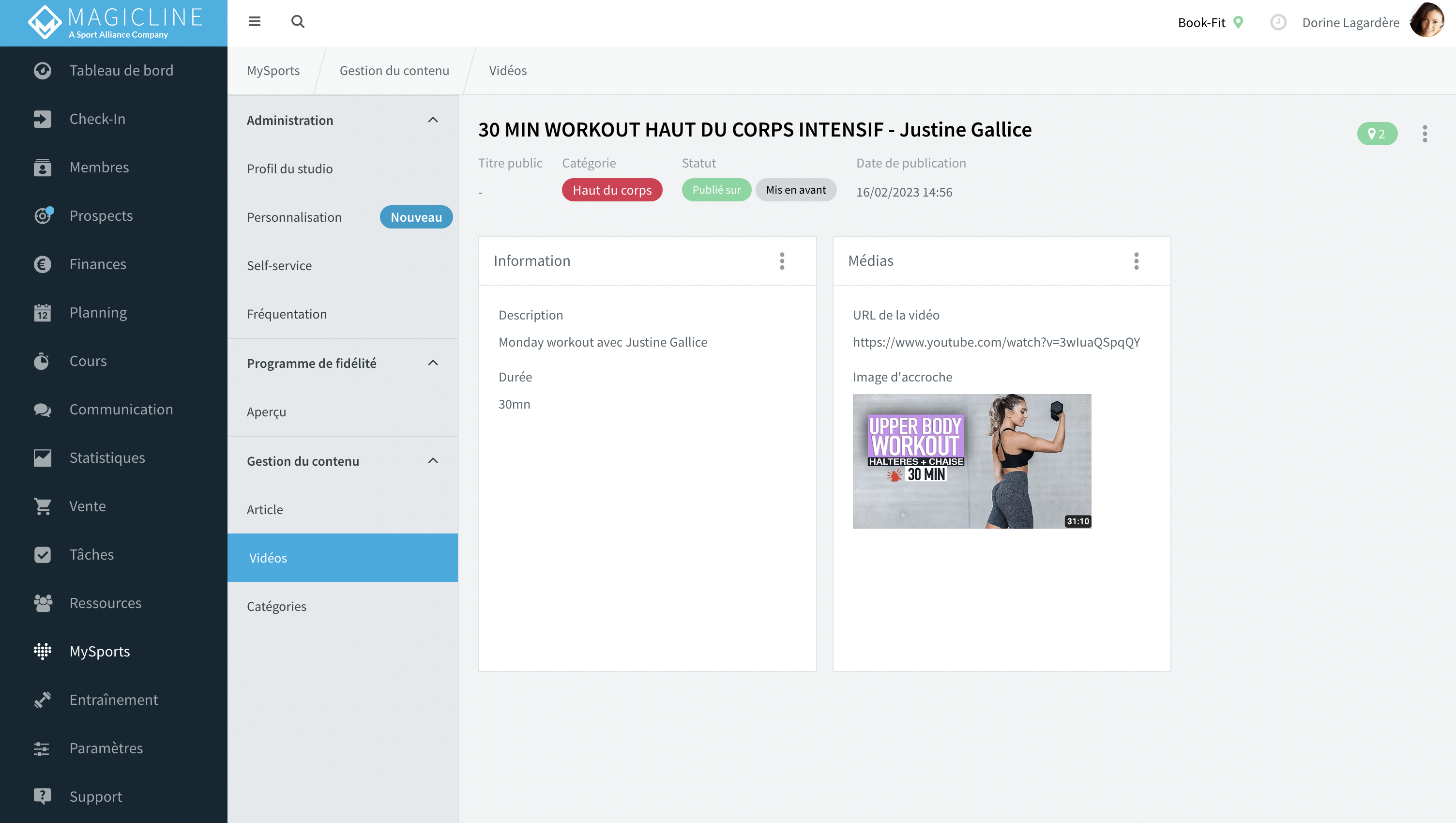Screen dimensions: 1456x823
Task: Collapse the Administration section
Action: click(433, 120)
